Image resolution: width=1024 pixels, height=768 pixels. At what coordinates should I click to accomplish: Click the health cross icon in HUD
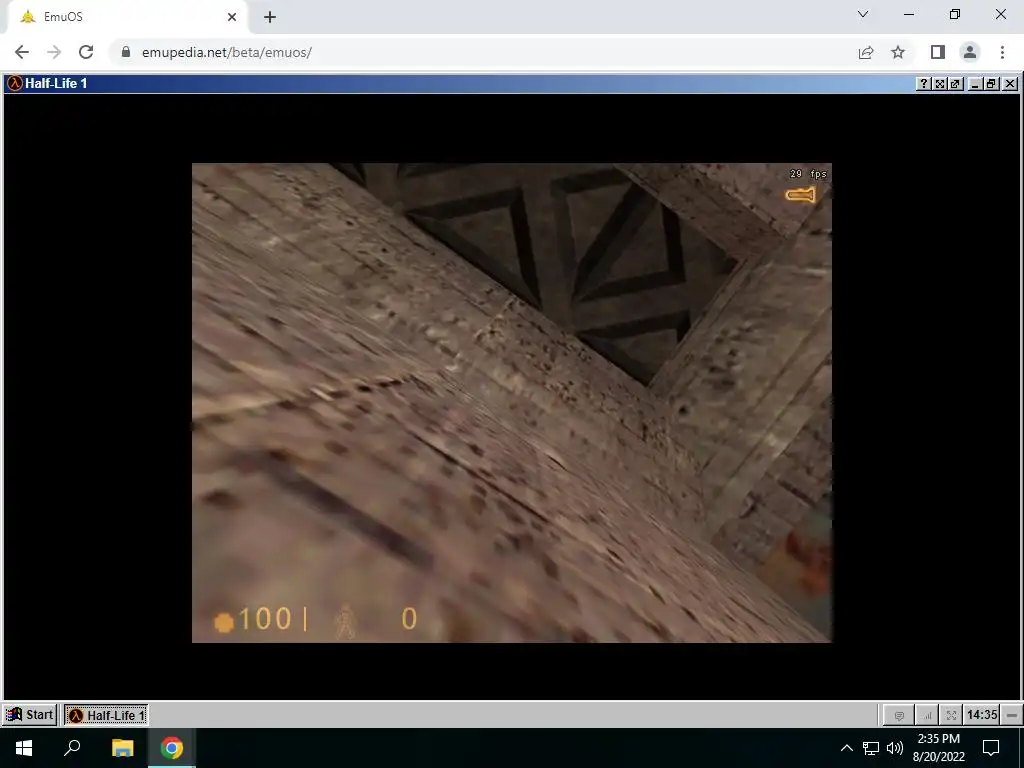coord(223,622)
